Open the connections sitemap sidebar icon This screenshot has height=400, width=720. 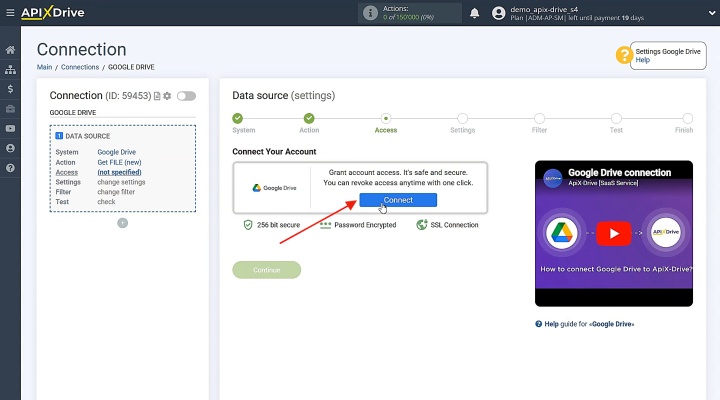coord(10,69)
